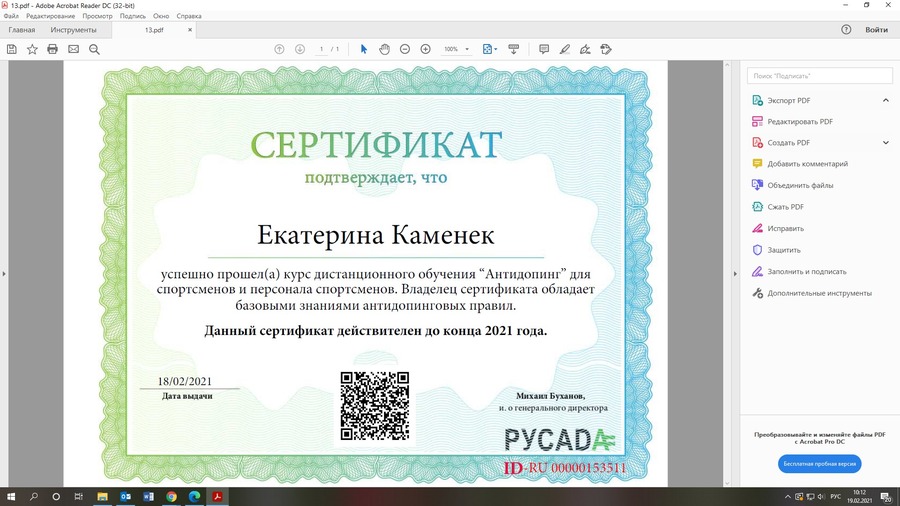This screenshot has height=506, width=900.
Task: Print the document using the printer icon
Action: coord(53,49)
